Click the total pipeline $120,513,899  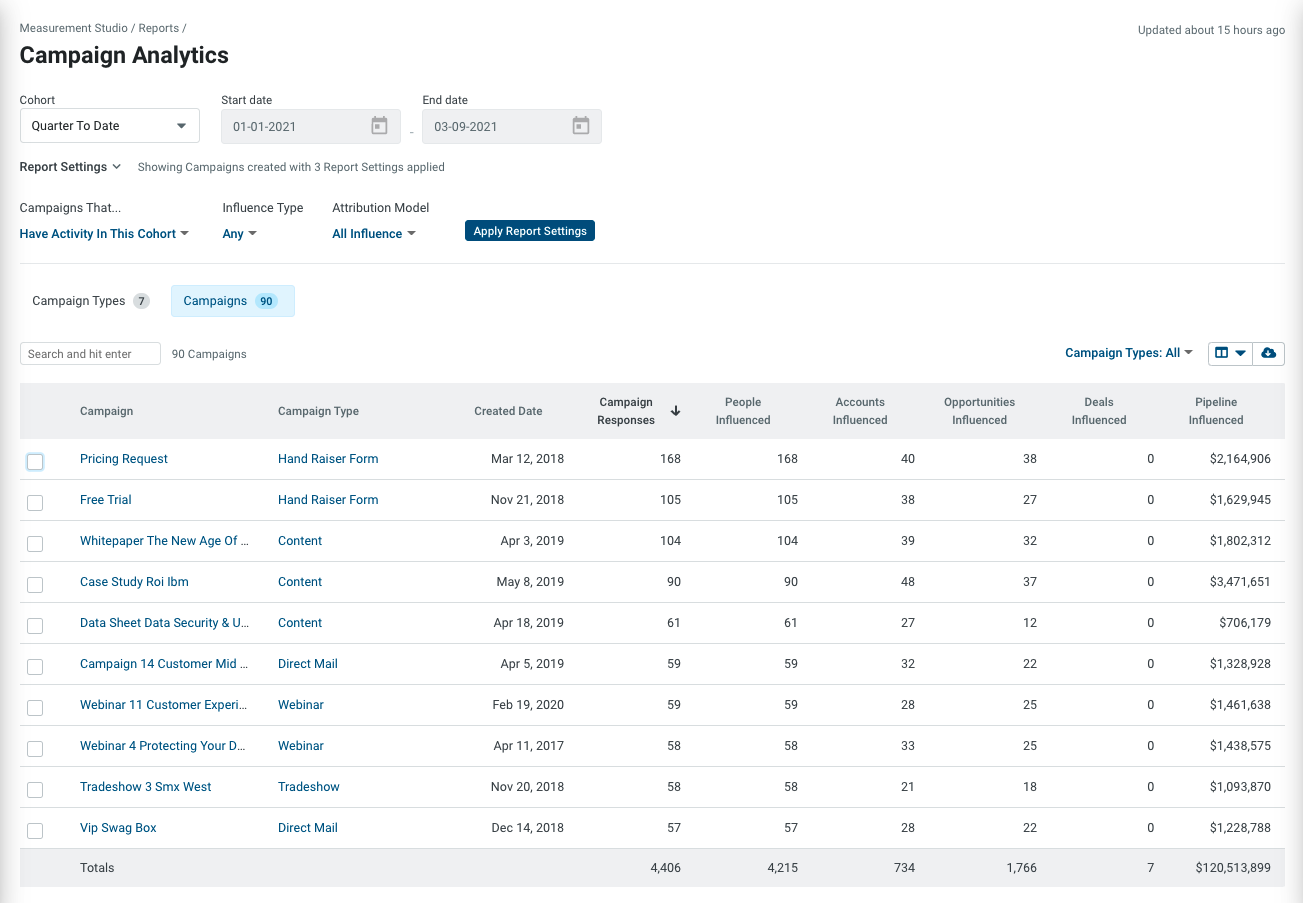point(1233,868)
